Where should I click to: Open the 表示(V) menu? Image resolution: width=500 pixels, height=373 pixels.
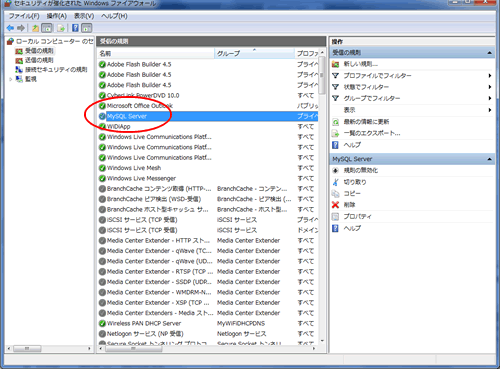coord(84,16)
